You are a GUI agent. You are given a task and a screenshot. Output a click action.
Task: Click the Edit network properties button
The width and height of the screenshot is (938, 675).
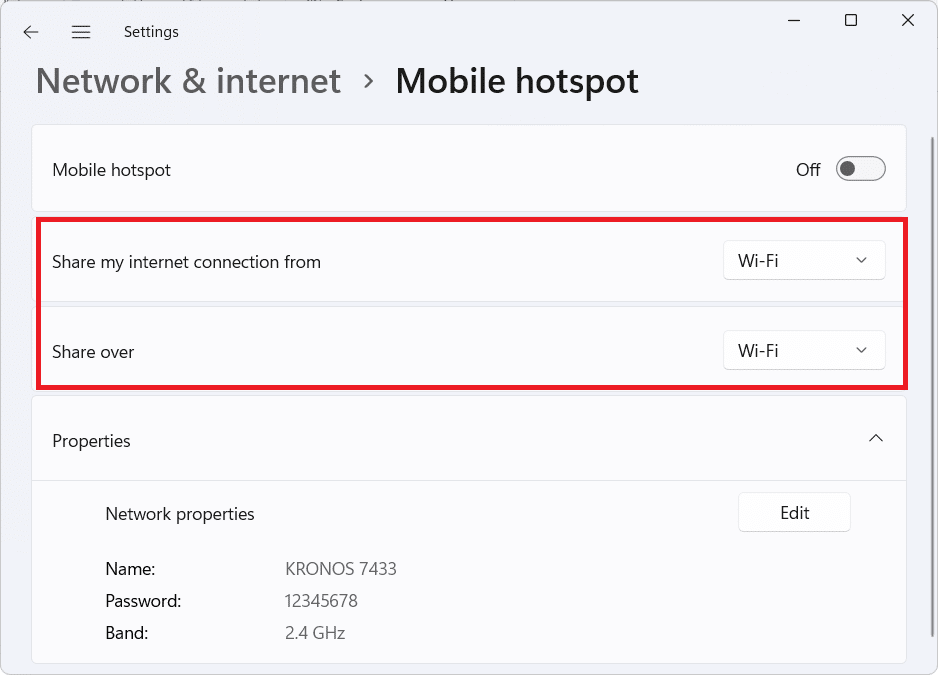coord(794,513)
